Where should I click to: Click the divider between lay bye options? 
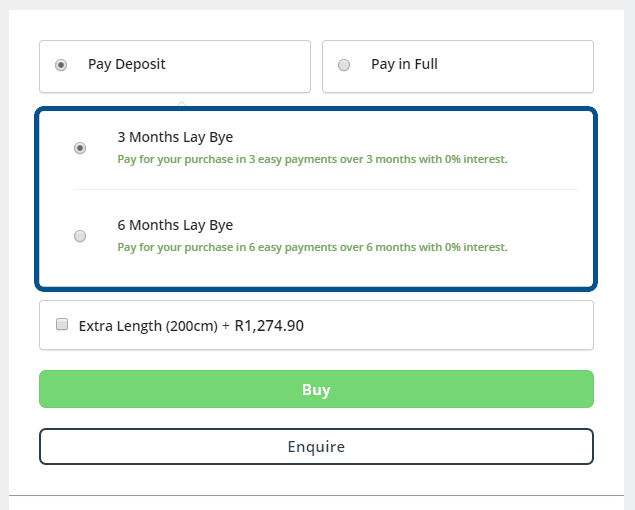point(326,189)
